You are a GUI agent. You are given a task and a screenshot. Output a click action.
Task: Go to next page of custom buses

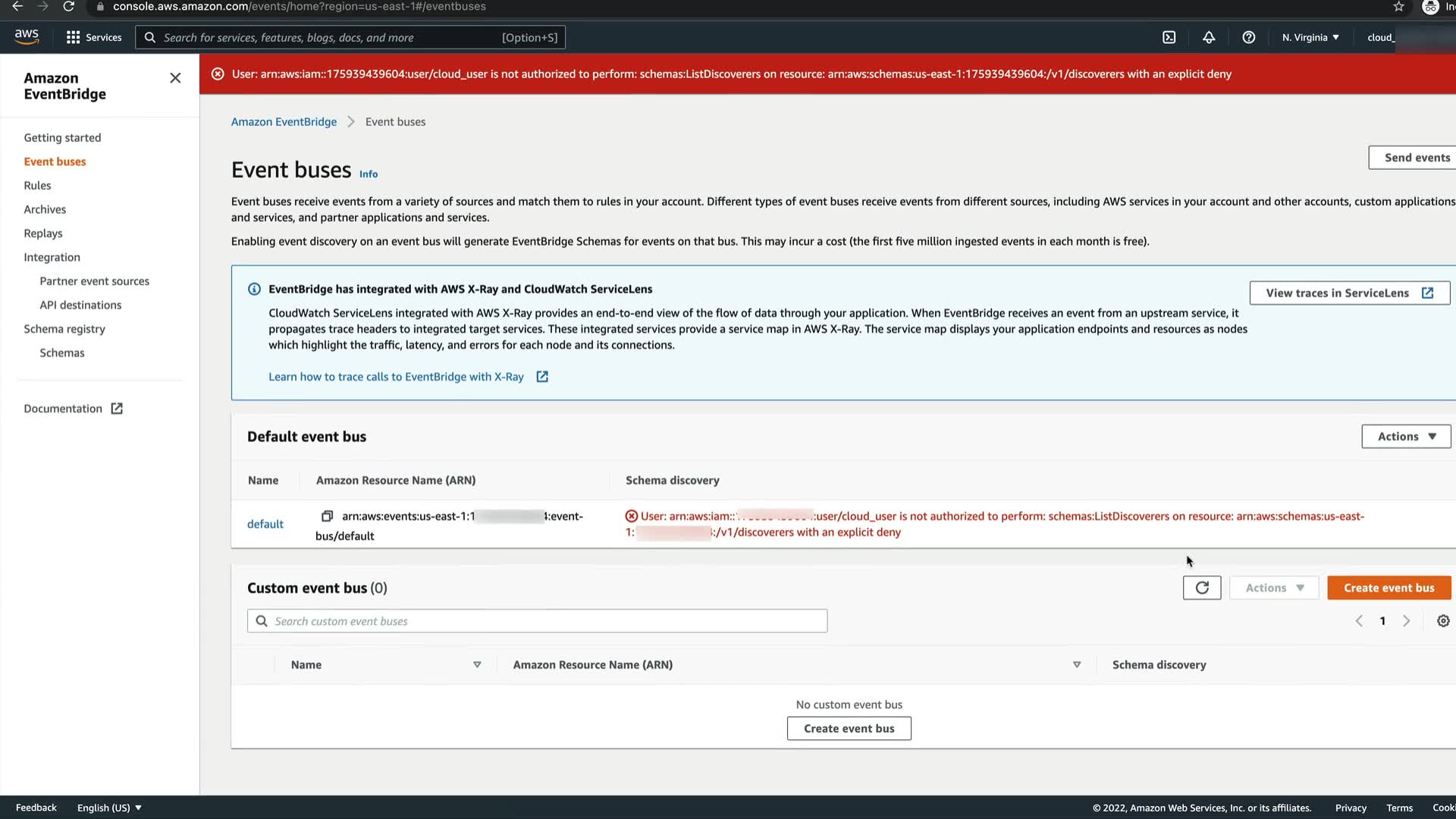point(1406,621)
